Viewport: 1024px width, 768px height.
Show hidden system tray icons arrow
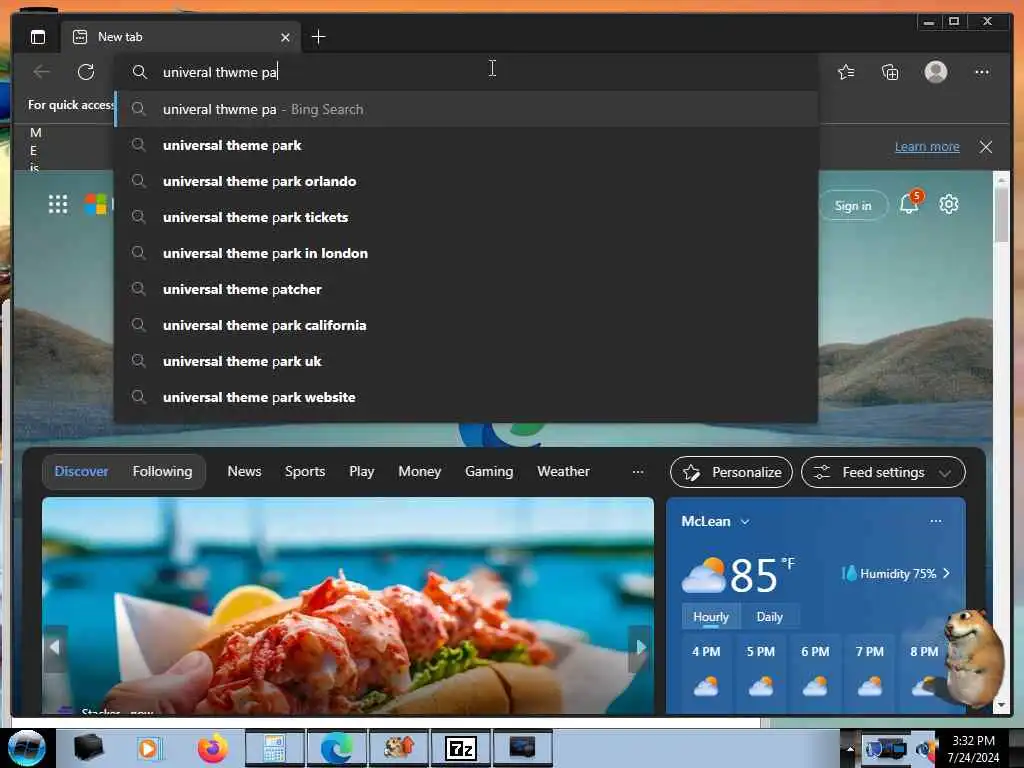coord(850,750)
